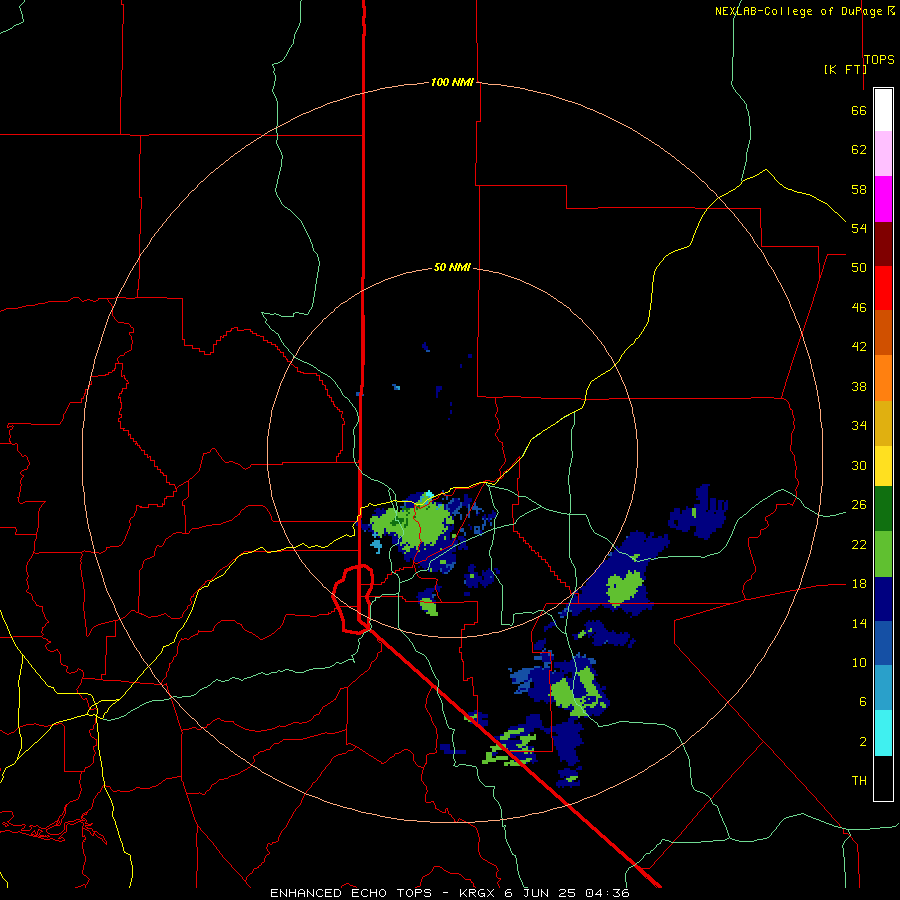900x900 pixels.
Task: Click the yellow 30 kft legend swatch
Action: coord(883,466)
